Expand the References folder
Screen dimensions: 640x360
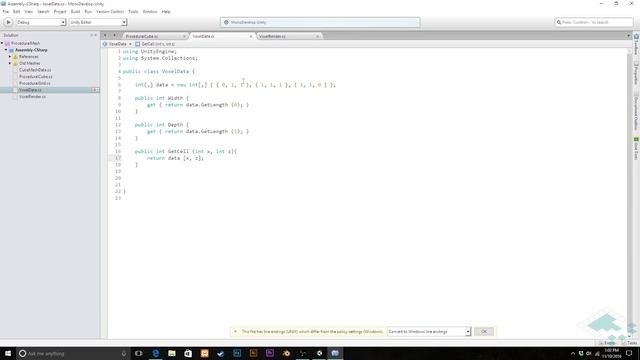[x=10, y=57]
